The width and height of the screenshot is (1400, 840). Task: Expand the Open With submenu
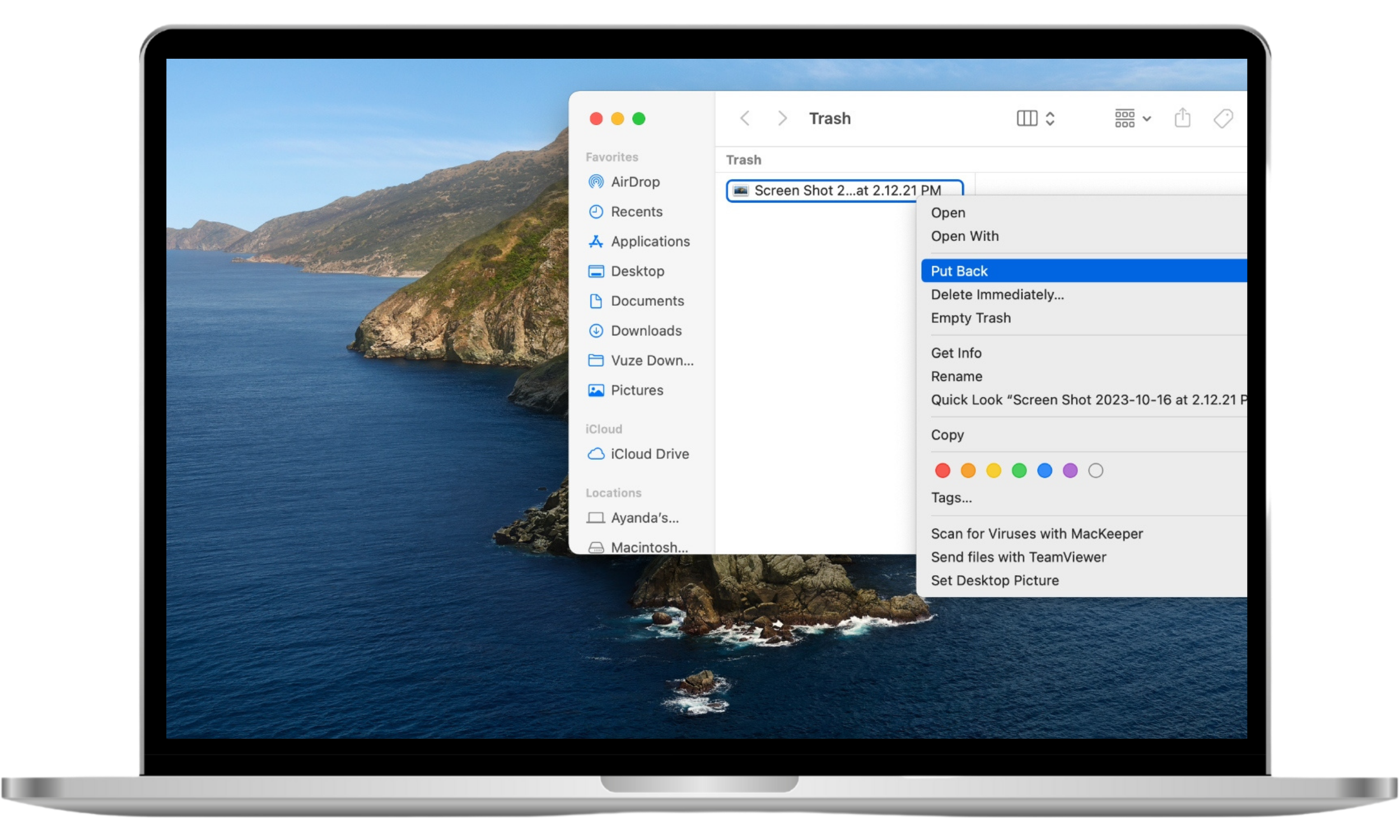point(964,236)
